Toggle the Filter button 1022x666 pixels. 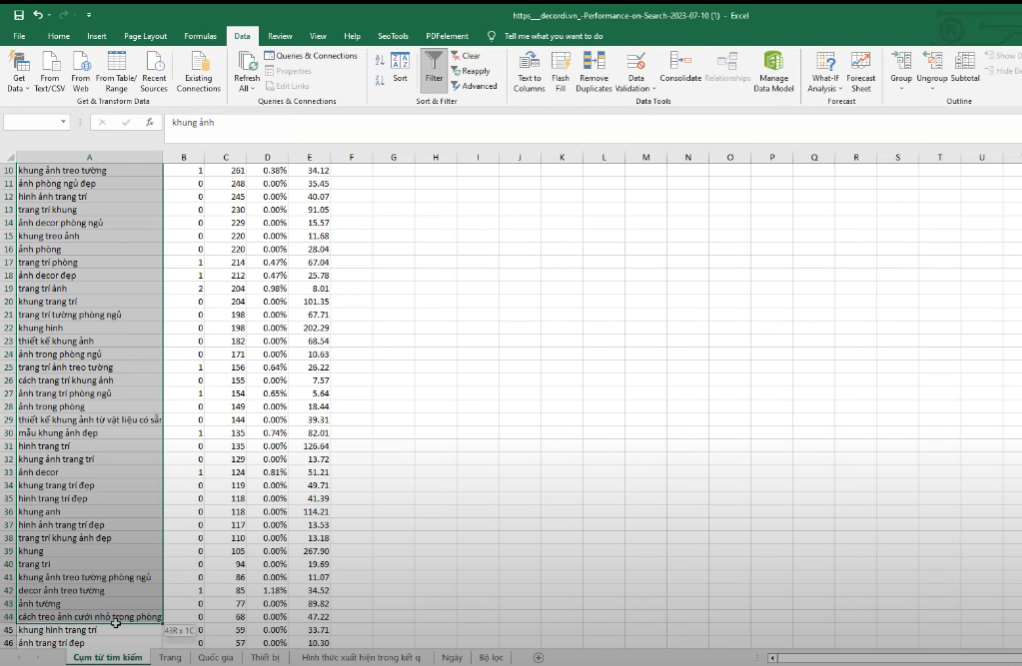[433, 68]
